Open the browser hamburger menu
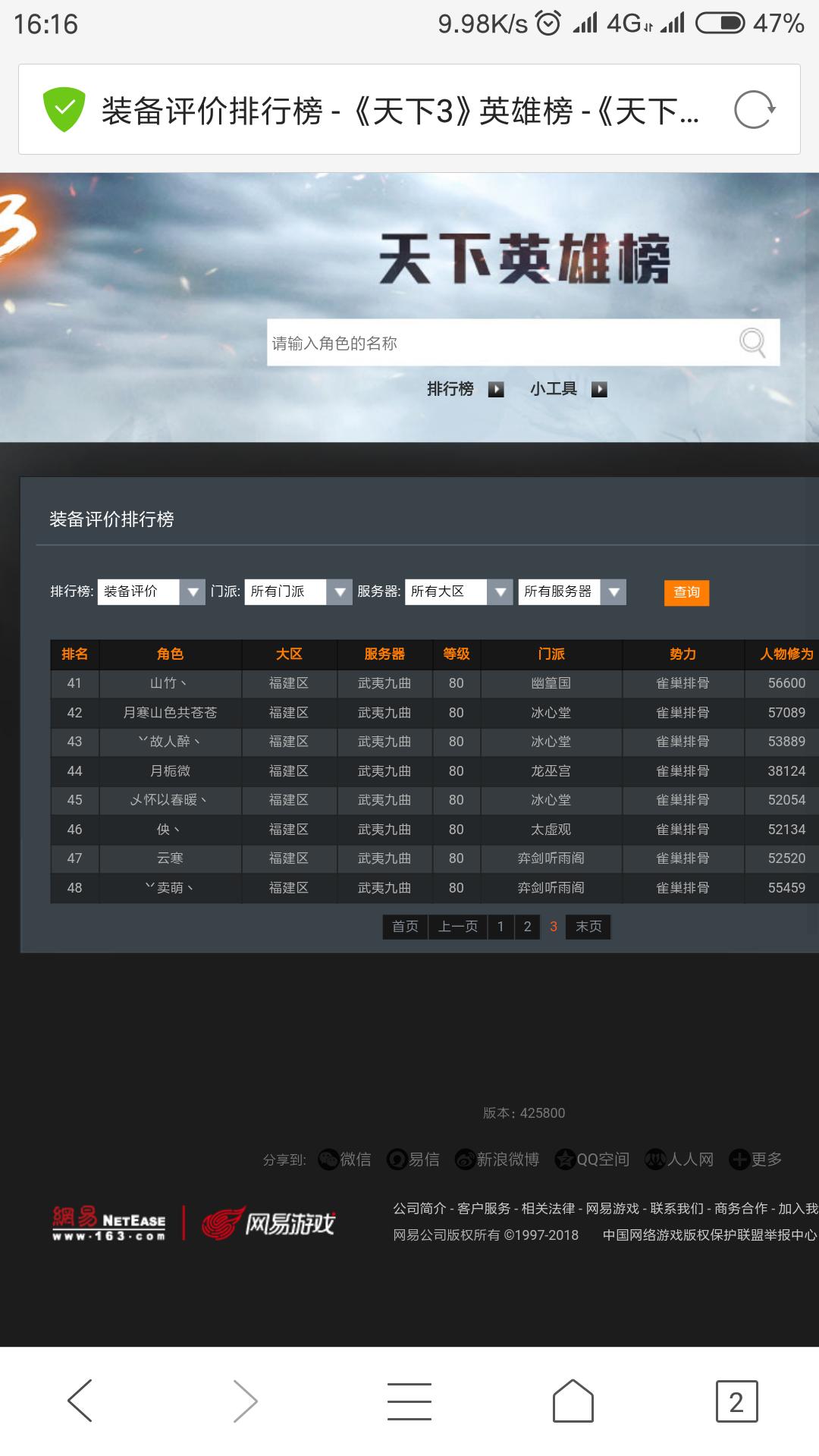Image resolution: width=819 pixels, height=1456 pixels. [409, 1401]
